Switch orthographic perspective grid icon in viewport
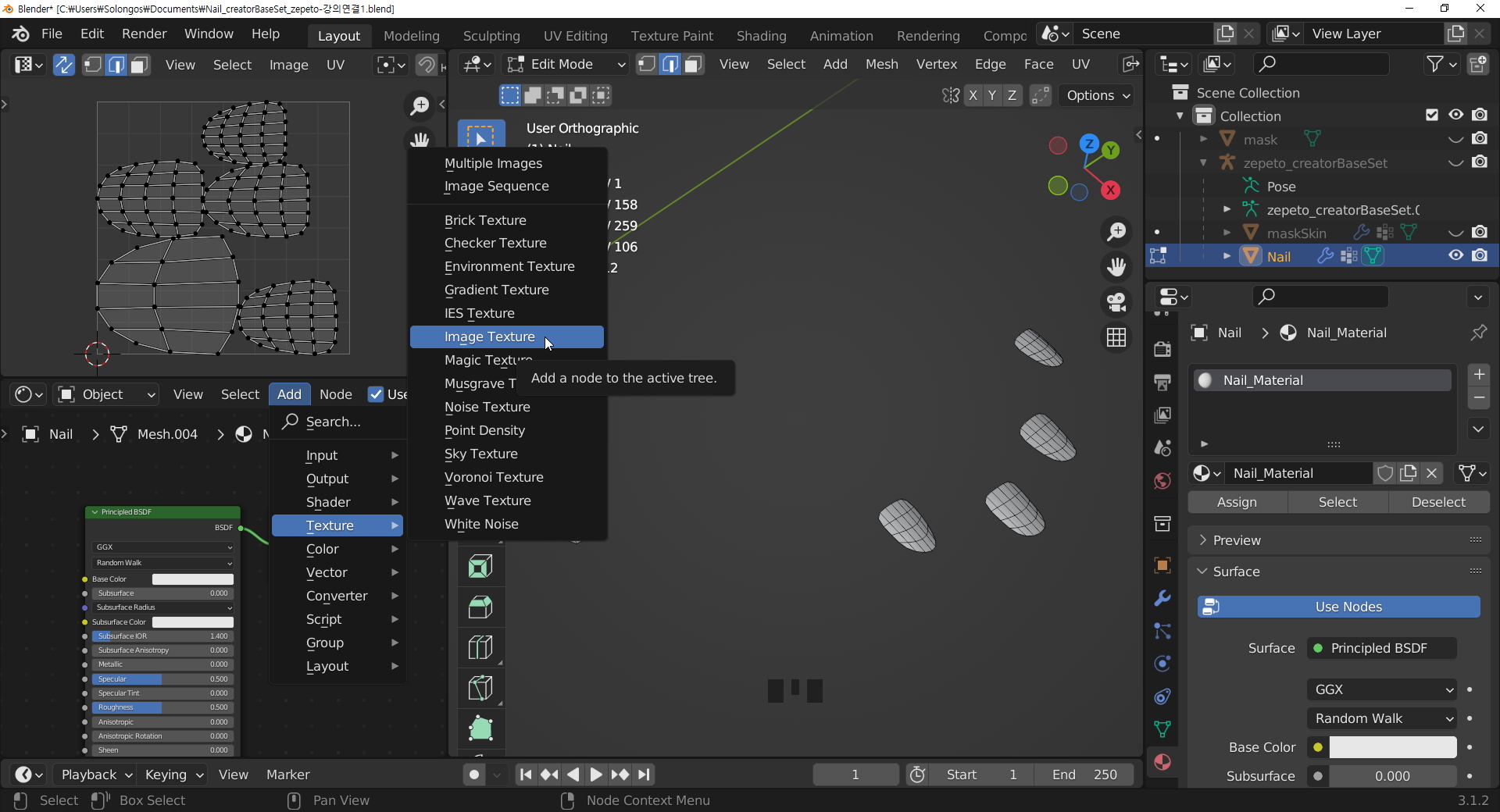This screenshot has width=1500, height=812. 1116,337
